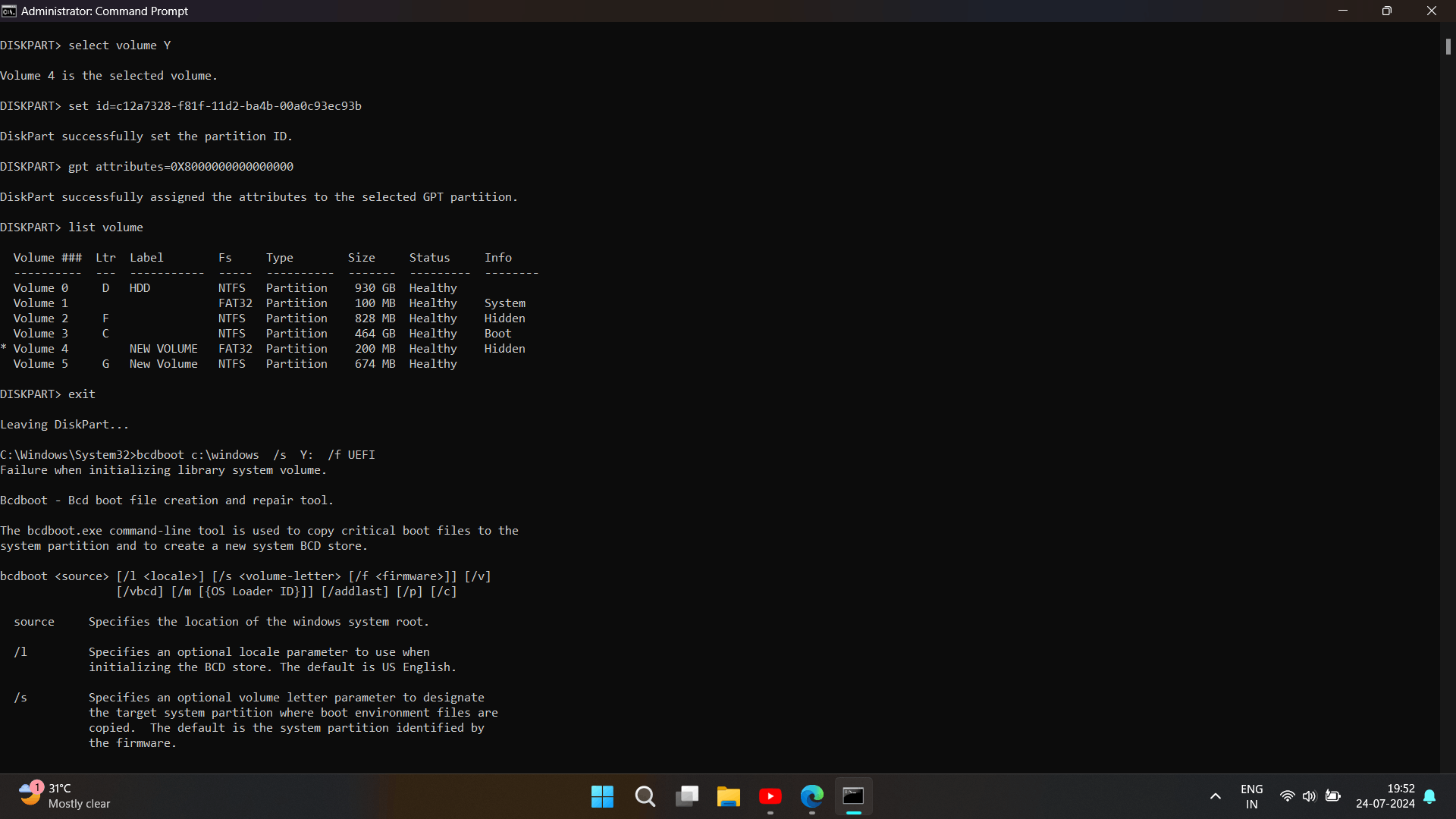
Task: Open Task View on the taskbar
Action: [687, 796]
